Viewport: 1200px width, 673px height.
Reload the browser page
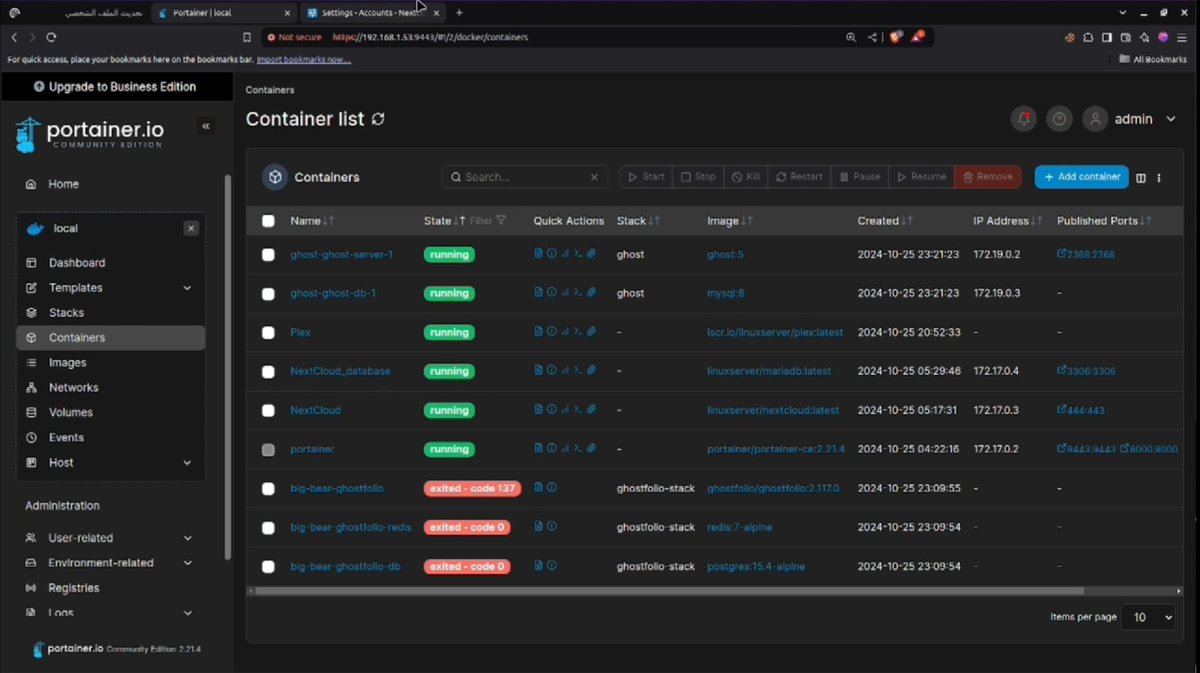coord(51,37)
